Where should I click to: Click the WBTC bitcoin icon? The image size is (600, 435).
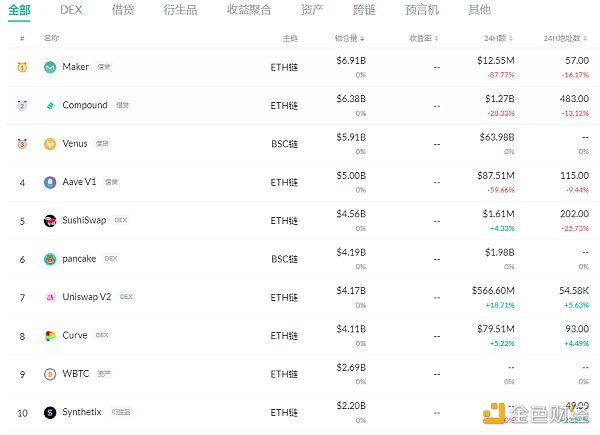[50, 374]
